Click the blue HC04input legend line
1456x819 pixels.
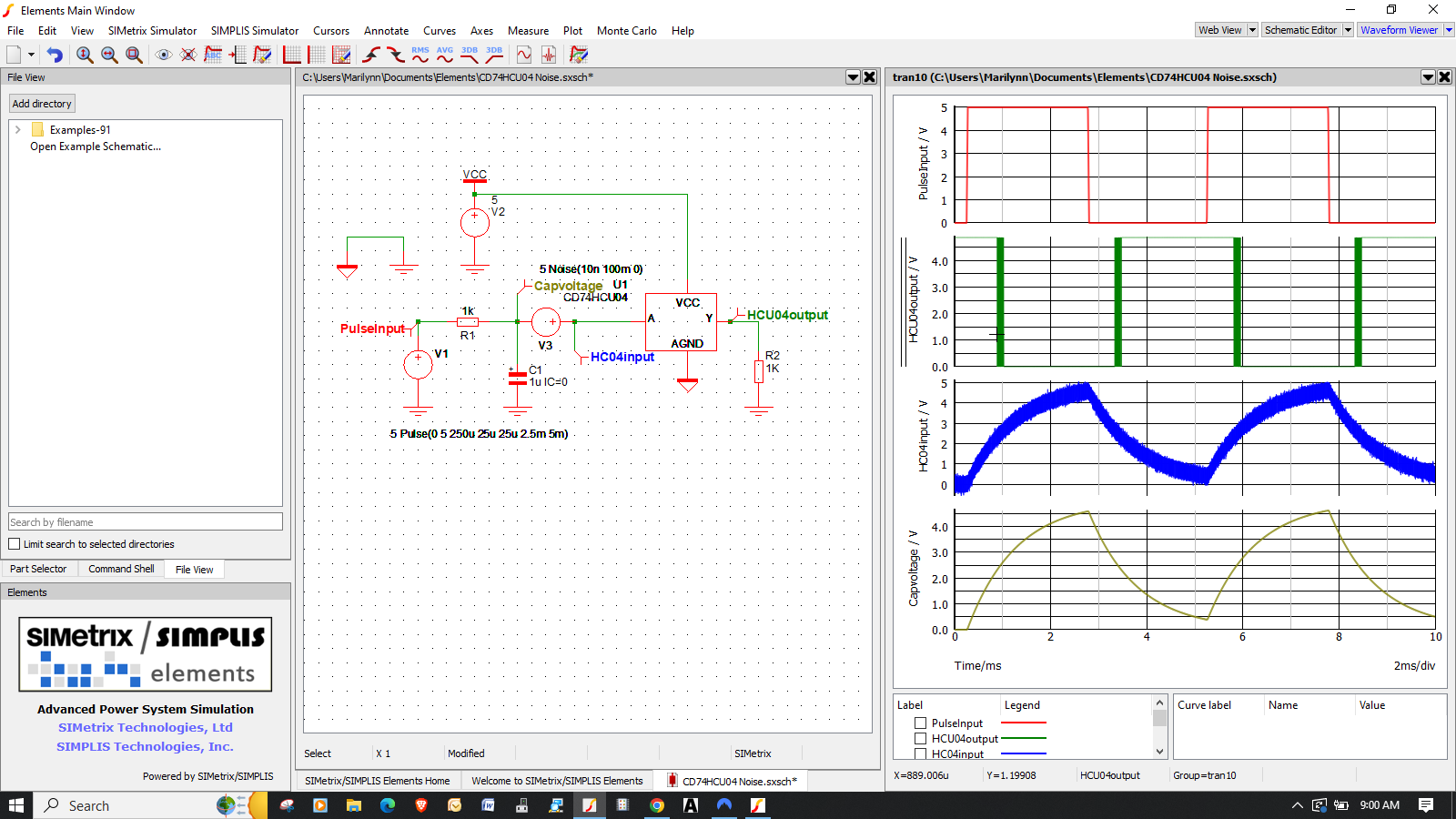tap(1024, 753)
